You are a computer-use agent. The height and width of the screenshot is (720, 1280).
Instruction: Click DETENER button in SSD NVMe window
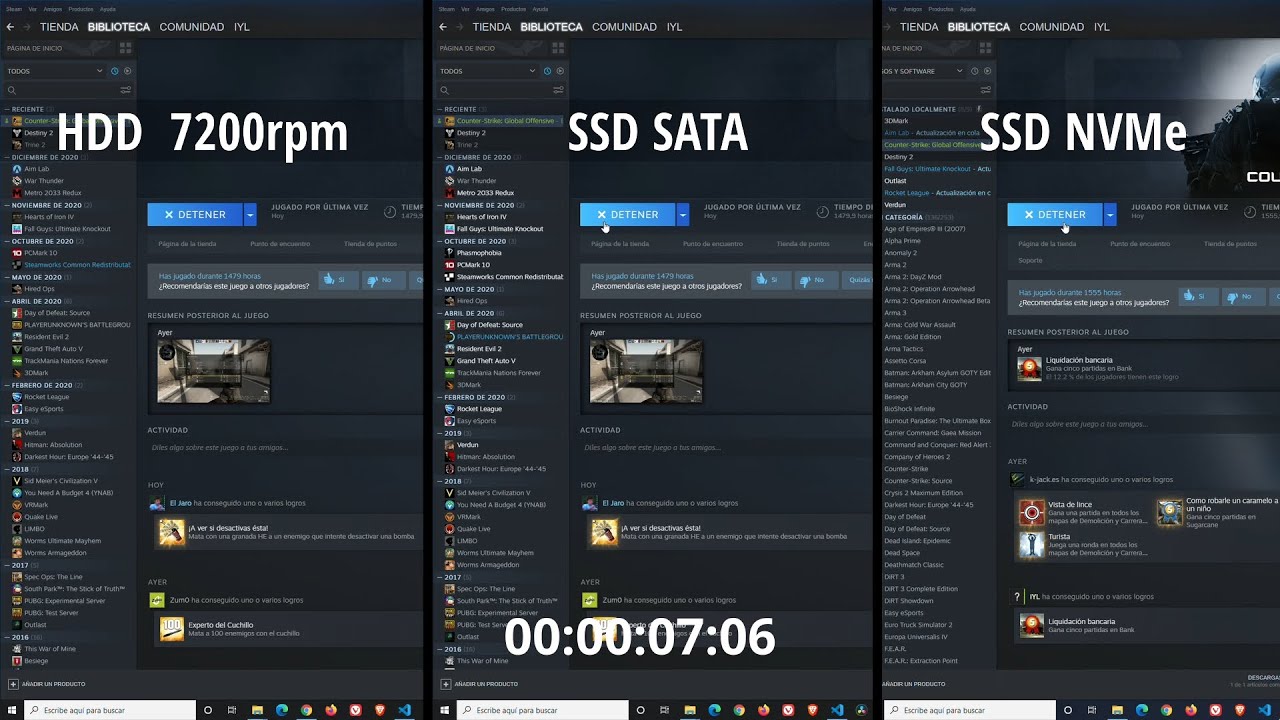click(x=1055, y=214)
